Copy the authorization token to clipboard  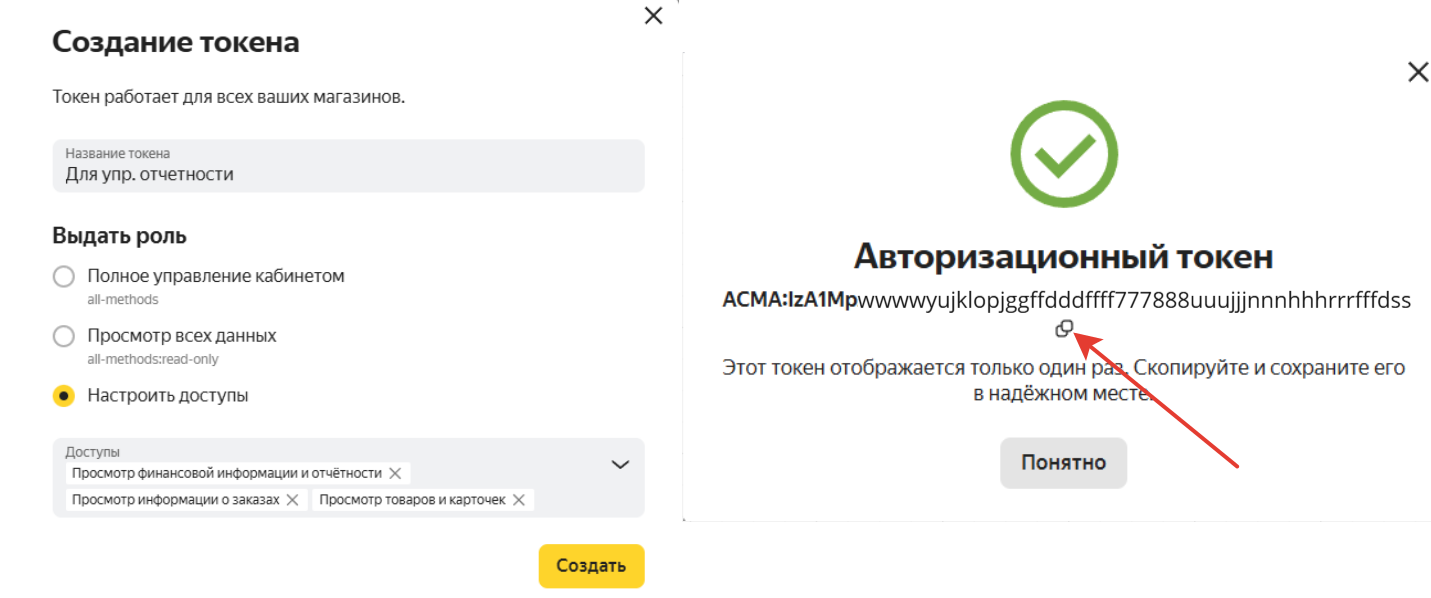coord(1064,328)
